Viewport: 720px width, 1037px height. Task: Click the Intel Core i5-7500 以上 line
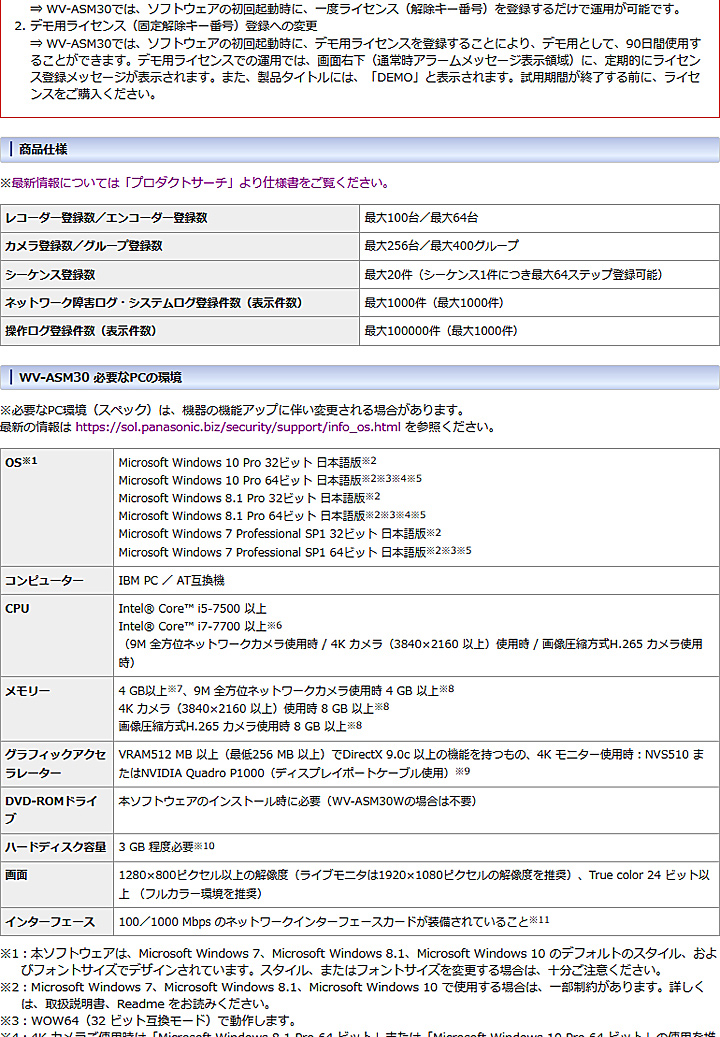(192, 608)
